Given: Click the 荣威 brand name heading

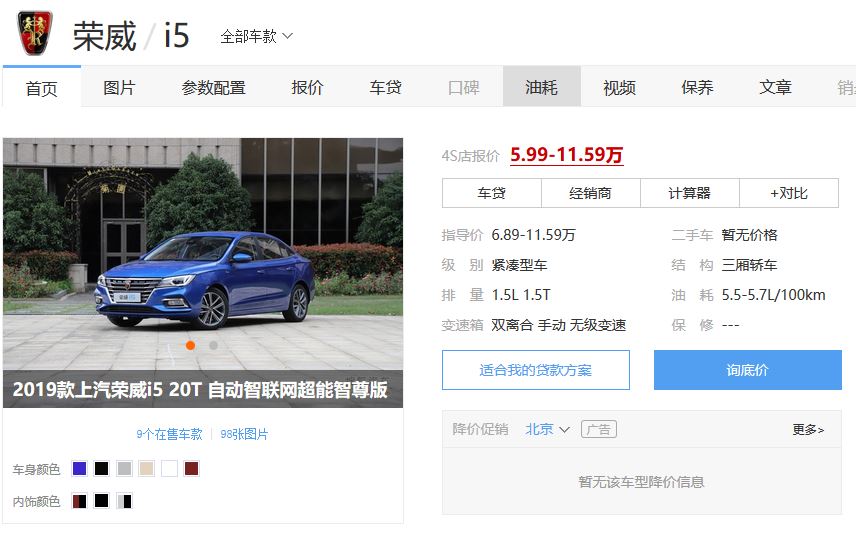Looking at the screenshot, I should [x=104, y=37].
